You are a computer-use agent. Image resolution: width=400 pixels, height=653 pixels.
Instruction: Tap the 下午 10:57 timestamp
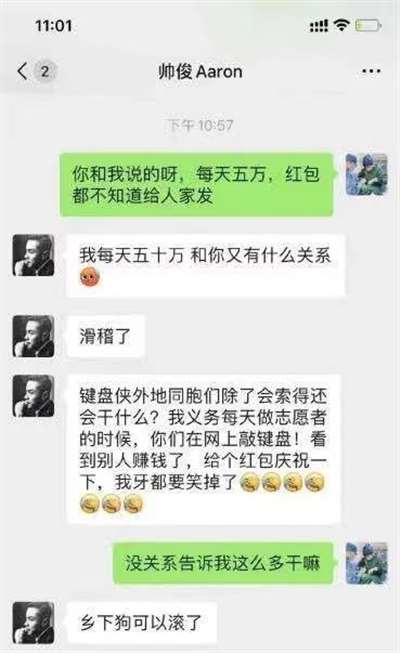200,125
